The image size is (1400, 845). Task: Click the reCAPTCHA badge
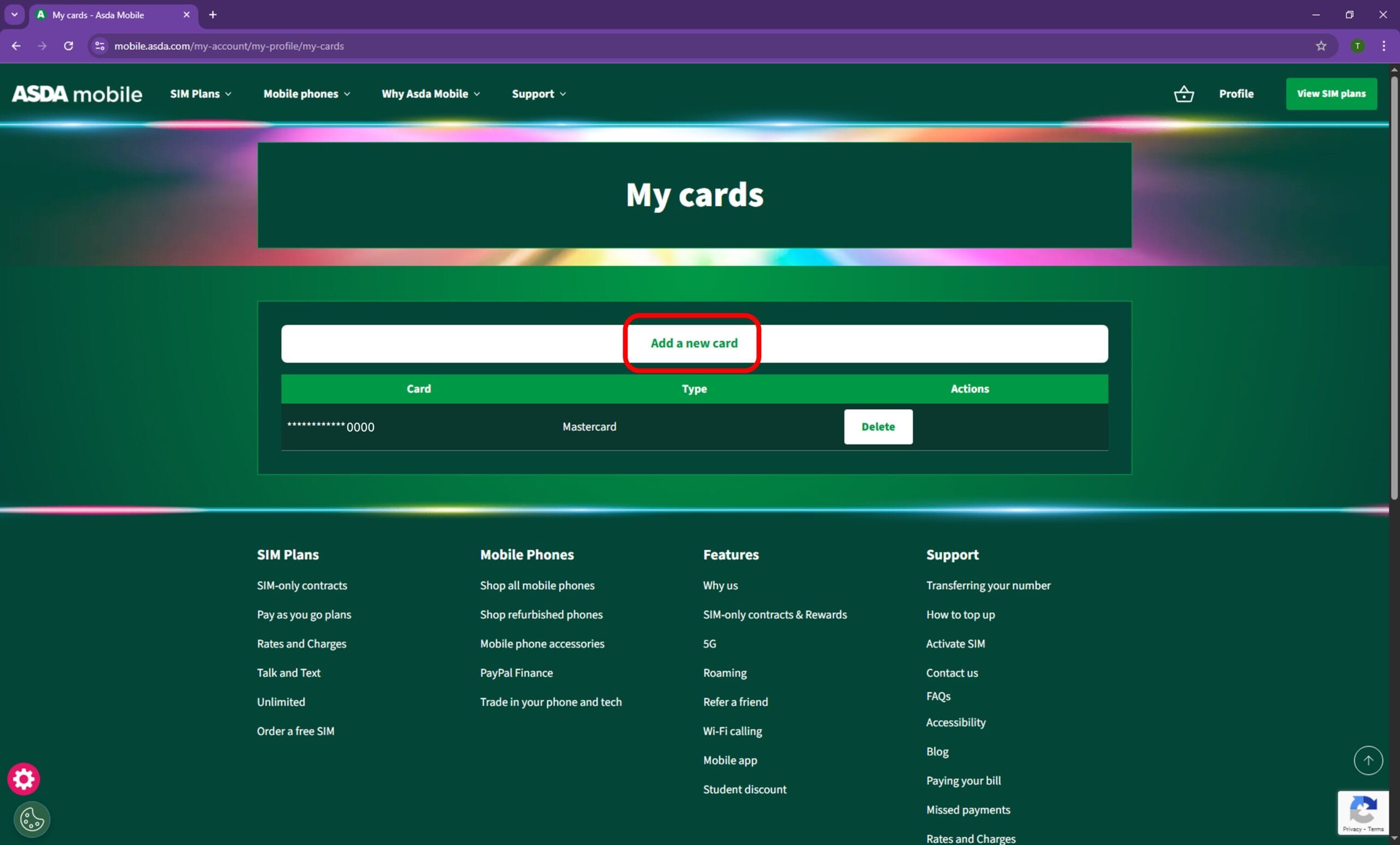click(1363, 813)
